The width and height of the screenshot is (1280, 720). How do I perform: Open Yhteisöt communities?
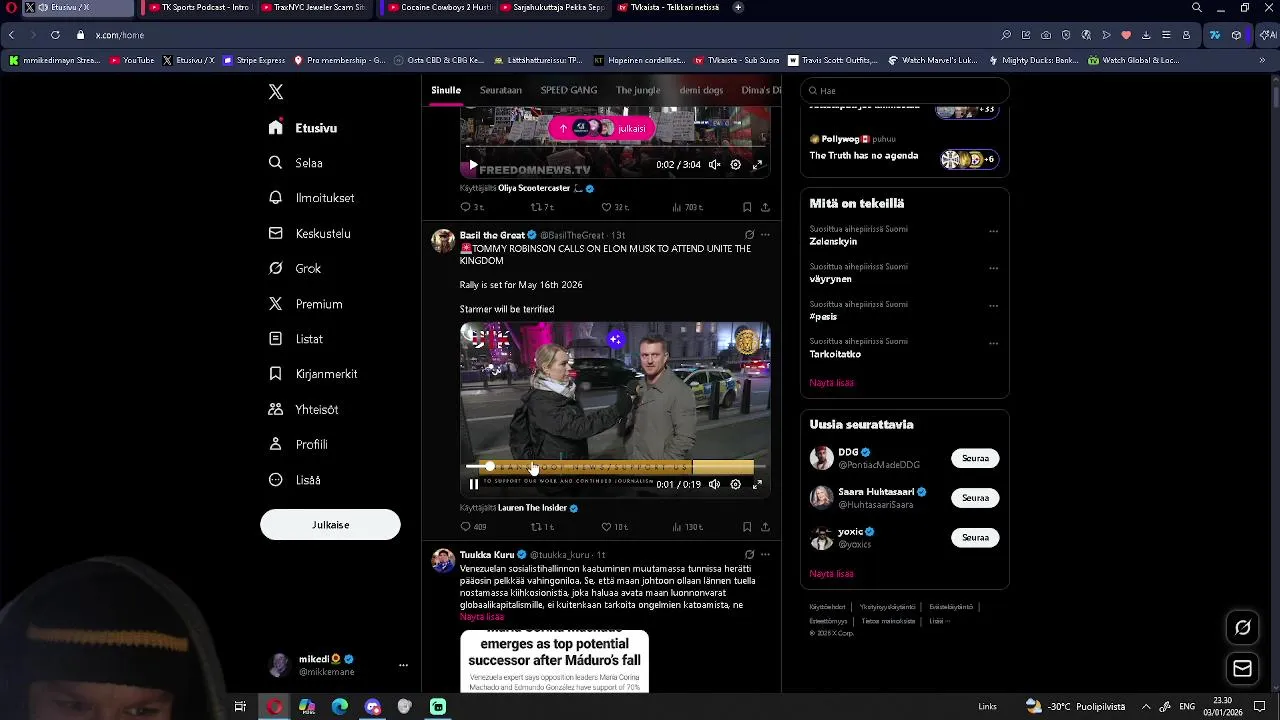[304, 409]
